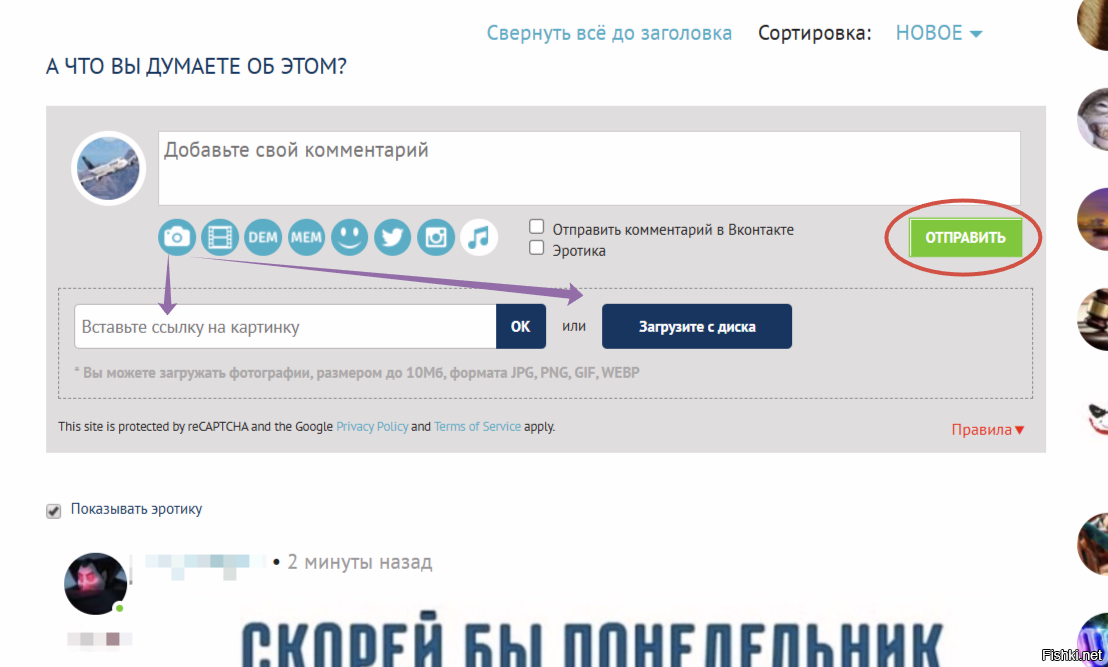
Task: Uncheck 'Показывать эротику' checkbox
Action: click(54, 511)
